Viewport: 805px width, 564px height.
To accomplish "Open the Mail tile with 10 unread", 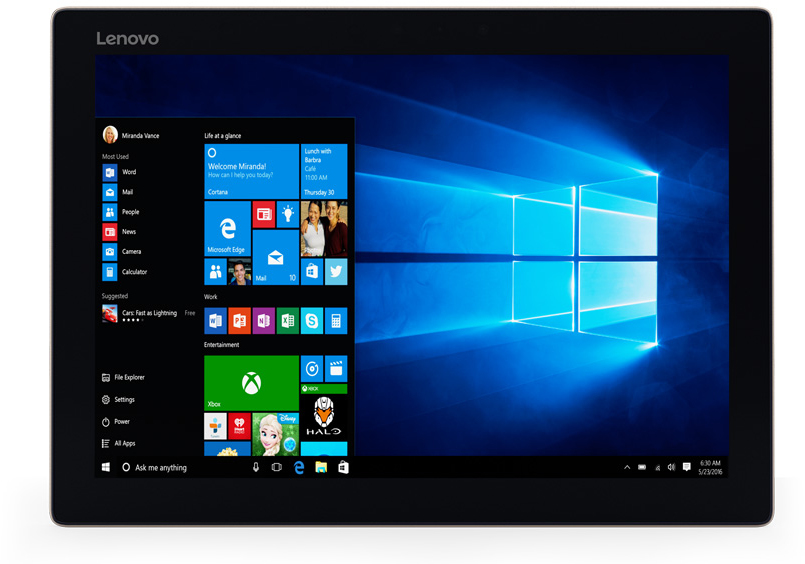I will coord(276,257).
